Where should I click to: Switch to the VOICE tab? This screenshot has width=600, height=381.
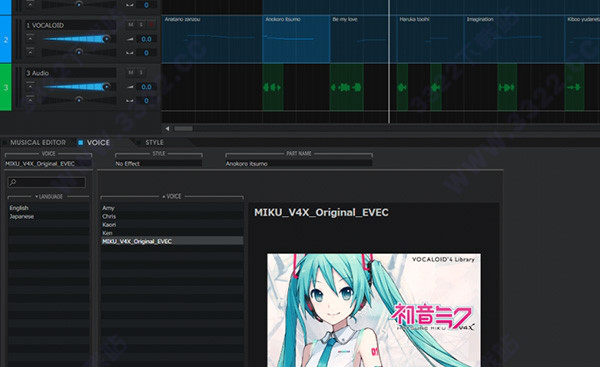98,142
